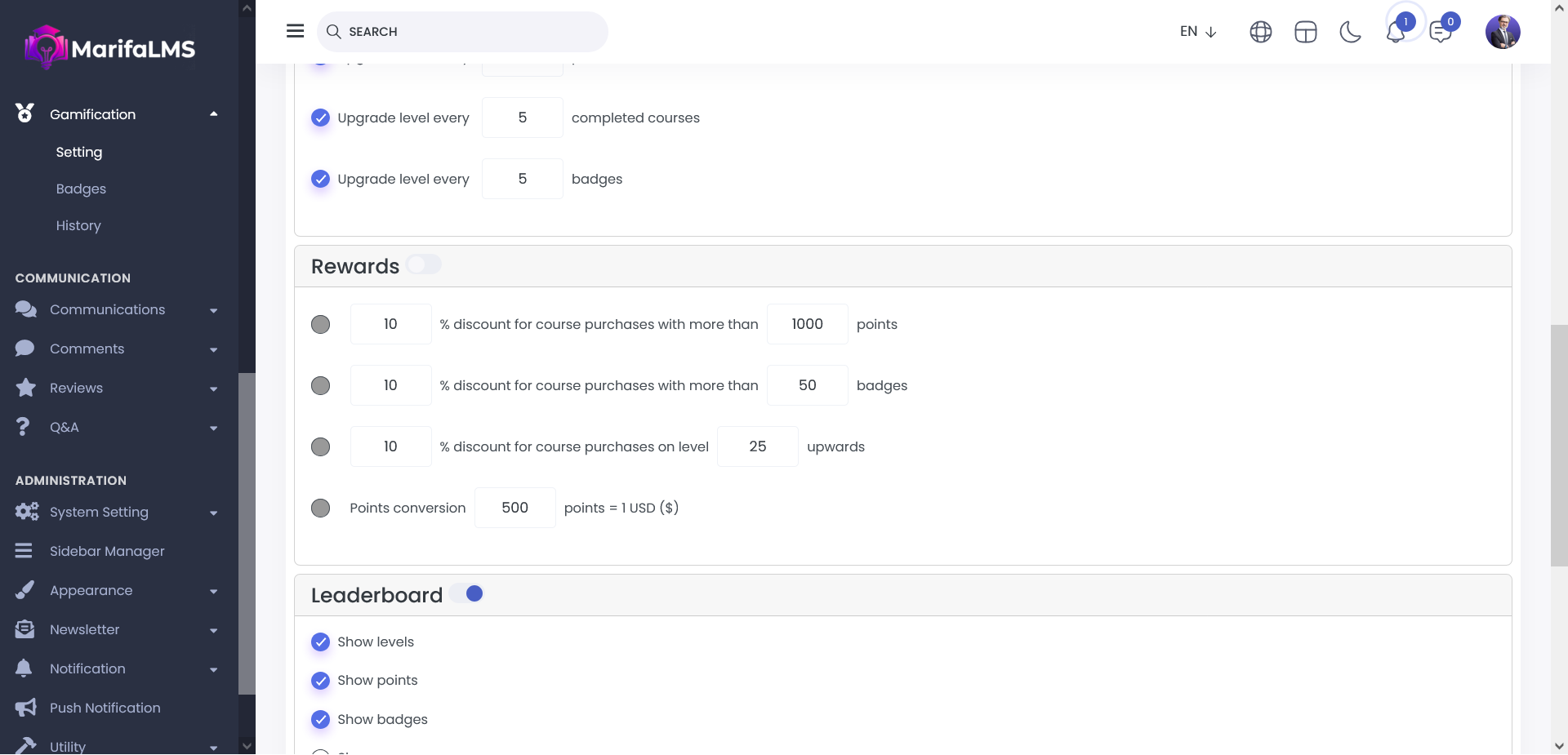Disable the Leaderboard toggle switch
This screenshot has width=1568, height=755.
click(467, 593)
